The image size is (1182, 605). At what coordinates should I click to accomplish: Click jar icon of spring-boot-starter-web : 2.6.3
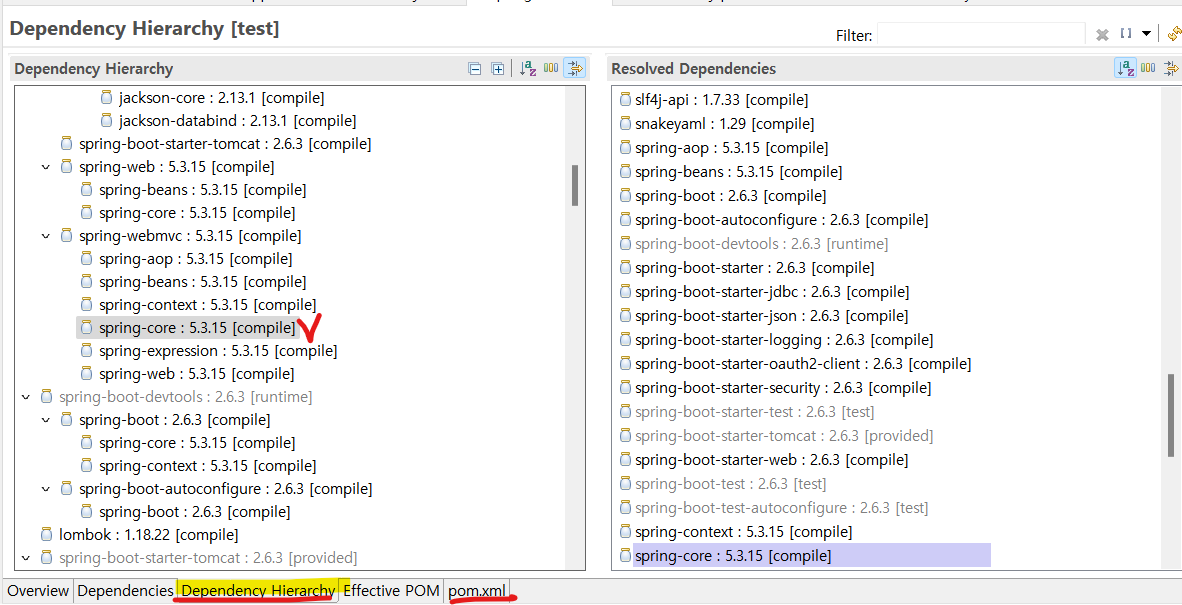pyautogui.click(x=624, y=460)
